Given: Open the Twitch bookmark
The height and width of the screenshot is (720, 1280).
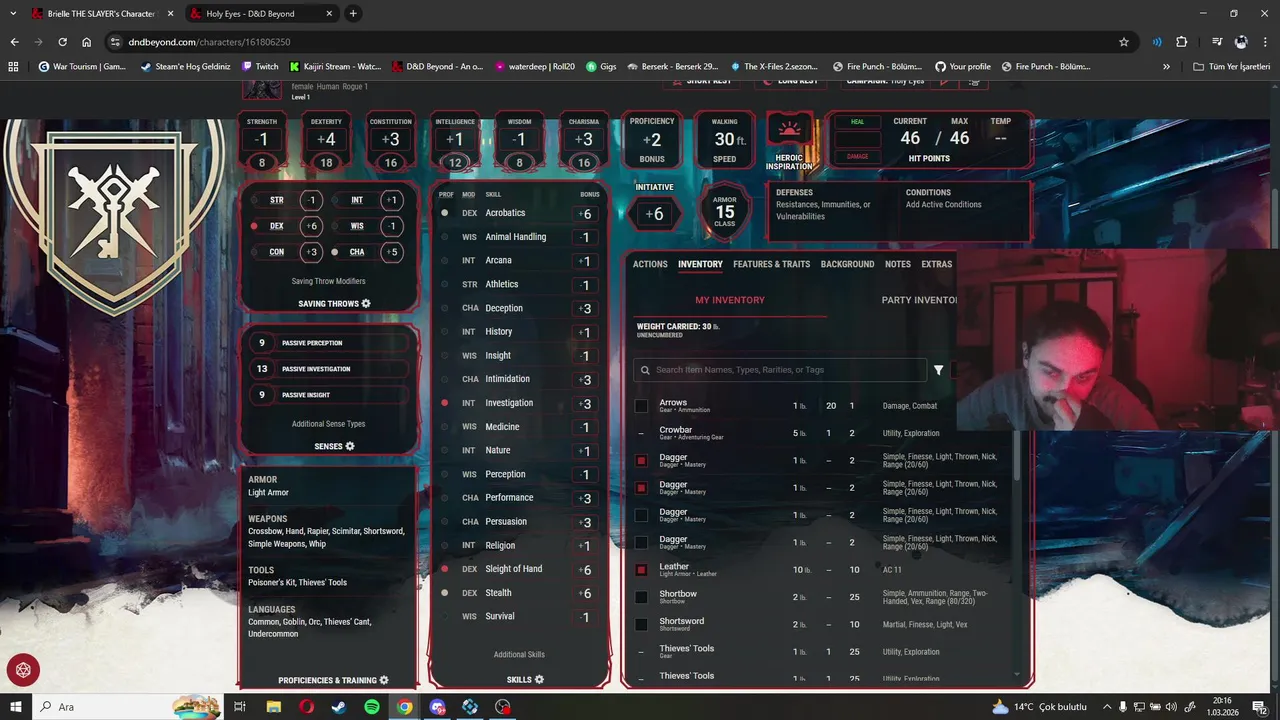Looking at the screenshot, I should click(x=260, y=66).
